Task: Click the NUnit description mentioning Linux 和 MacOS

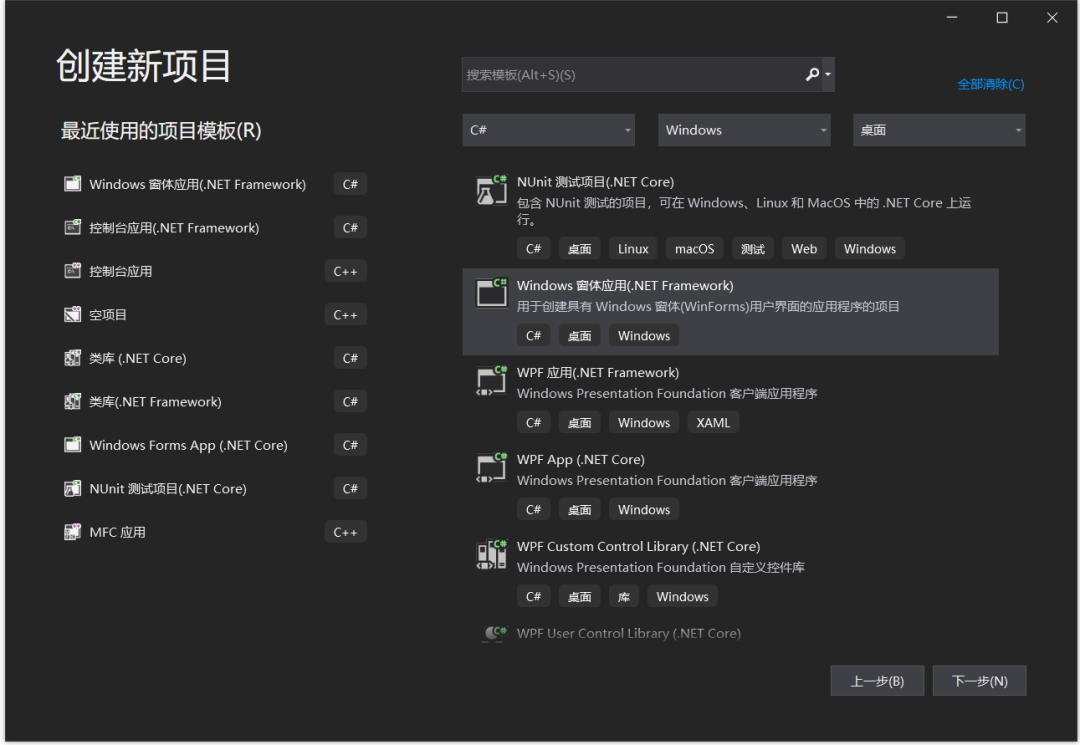Action: click(x=744, y=211)
